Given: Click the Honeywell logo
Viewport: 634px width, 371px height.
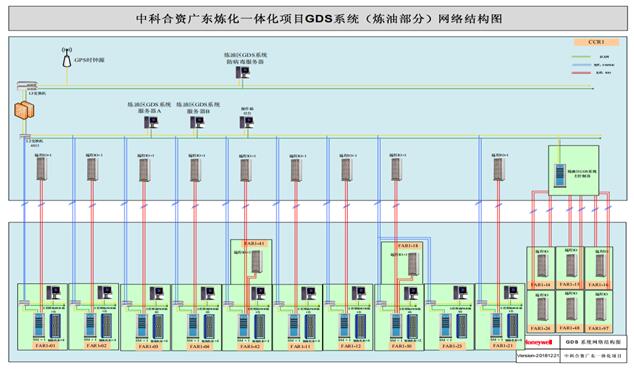Looking at the screenshot, I should (539, 342).
